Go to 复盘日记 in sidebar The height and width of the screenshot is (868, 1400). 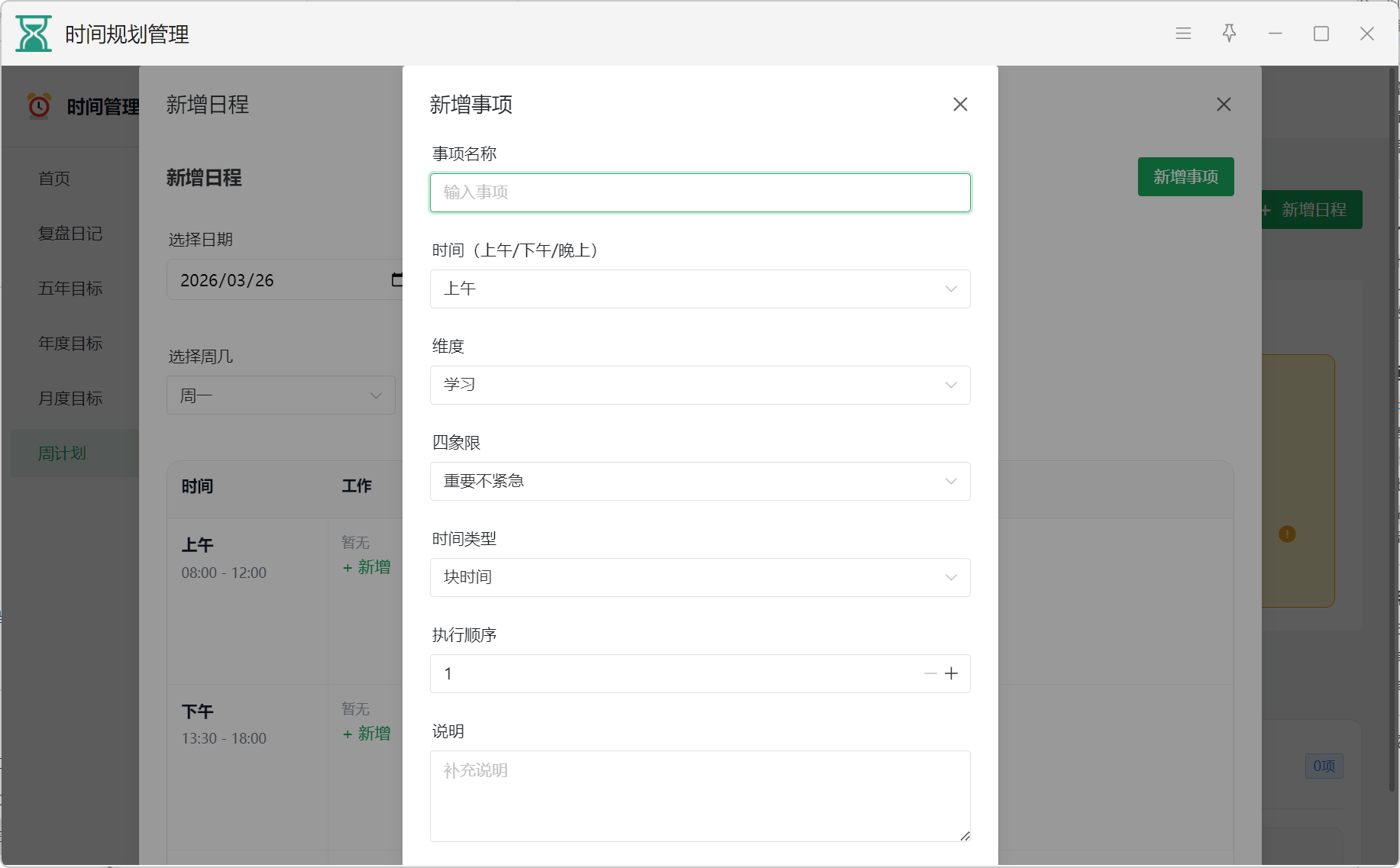pos(70,234)
